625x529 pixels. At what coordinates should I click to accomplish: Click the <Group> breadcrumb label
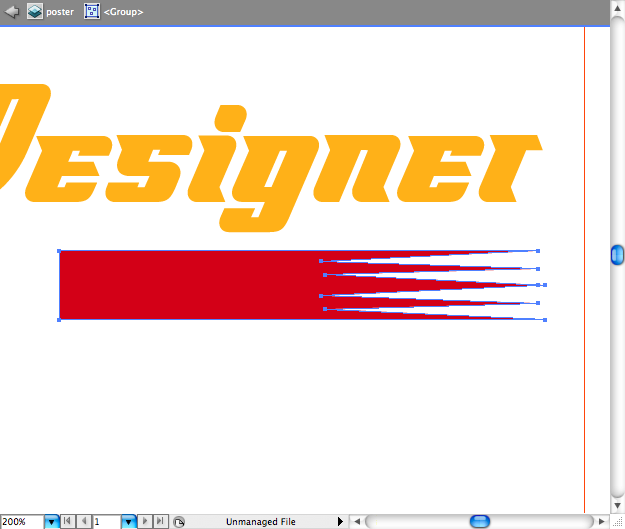123,12
